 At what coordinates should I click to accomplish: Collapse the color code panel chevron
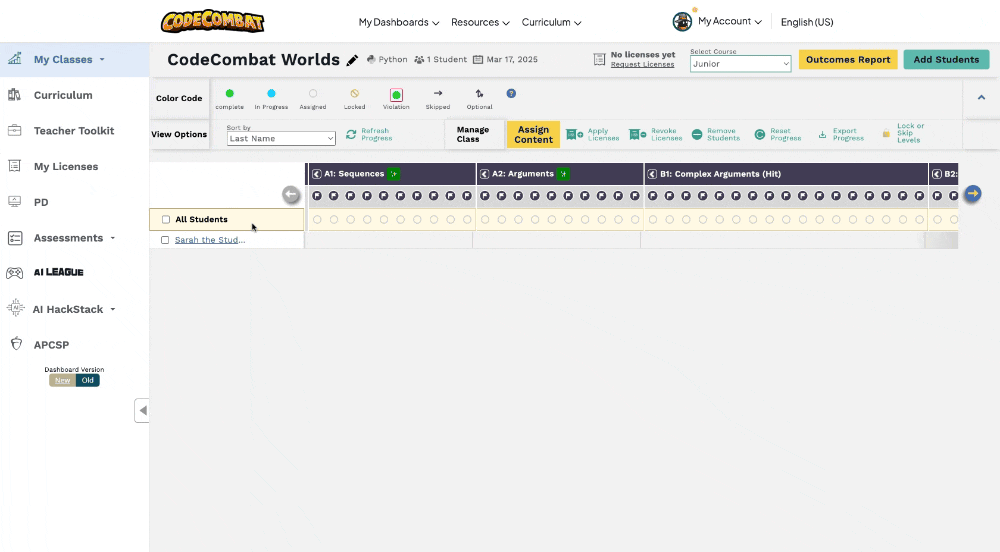[981, 98]
